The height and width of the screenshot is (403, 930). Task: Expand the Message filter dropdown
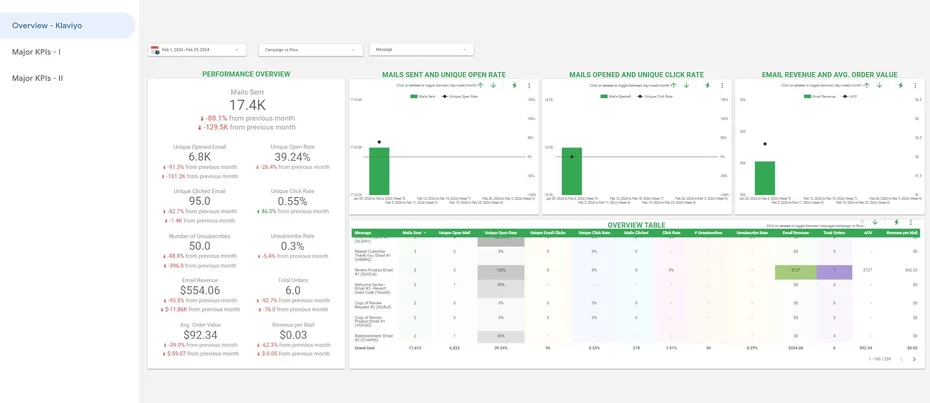(422, 50)
